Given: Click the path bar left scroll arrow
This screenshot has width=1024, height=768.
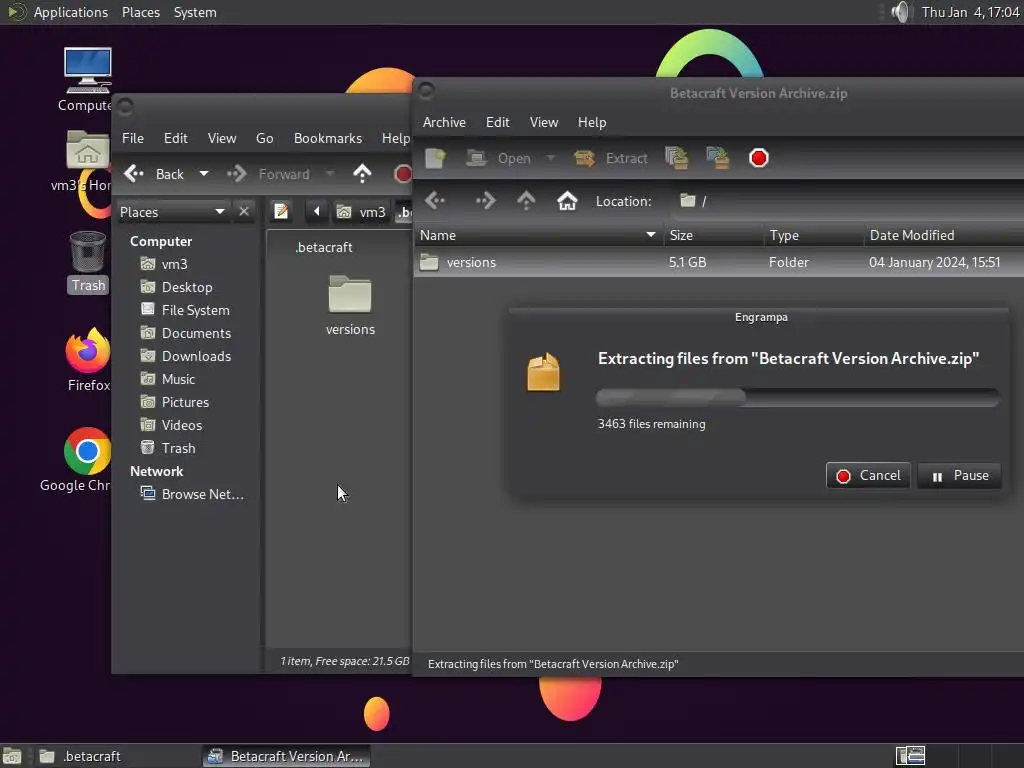Looking at the screenshot, I should tap(317, 212).
